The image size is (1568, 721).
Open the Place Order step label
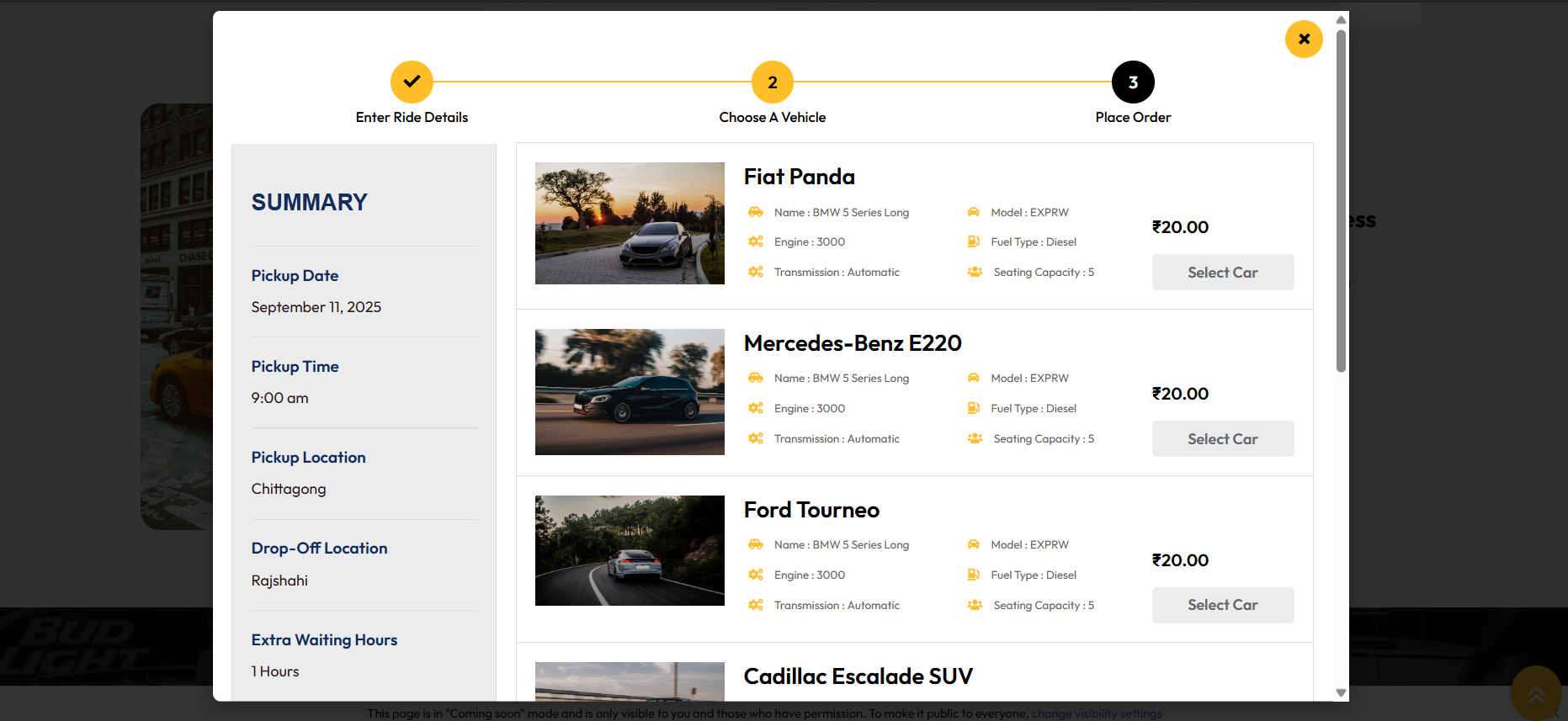pos(1133,118)
